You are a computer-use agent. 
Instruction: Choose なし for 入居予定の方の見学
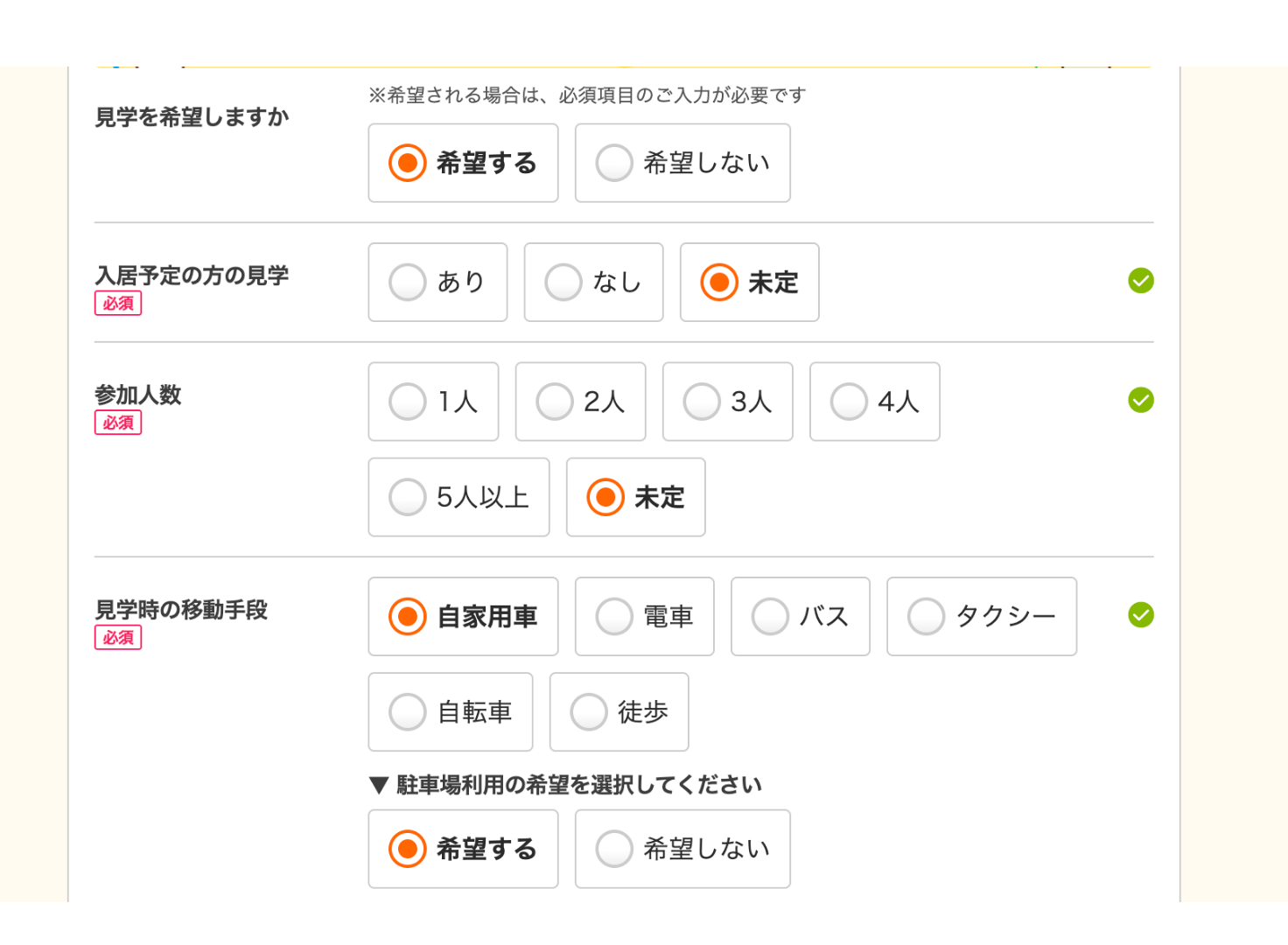point(593,282)
